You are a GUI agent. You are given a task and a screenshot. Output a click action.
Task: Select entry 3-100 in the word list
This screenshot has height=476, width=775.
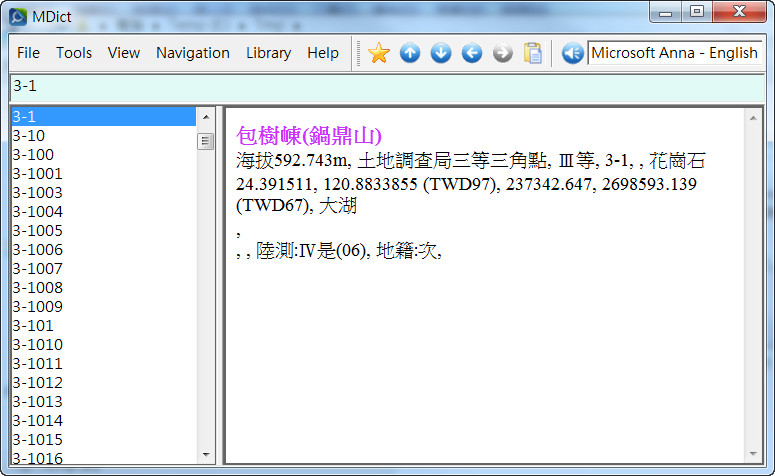click(34, 155)
